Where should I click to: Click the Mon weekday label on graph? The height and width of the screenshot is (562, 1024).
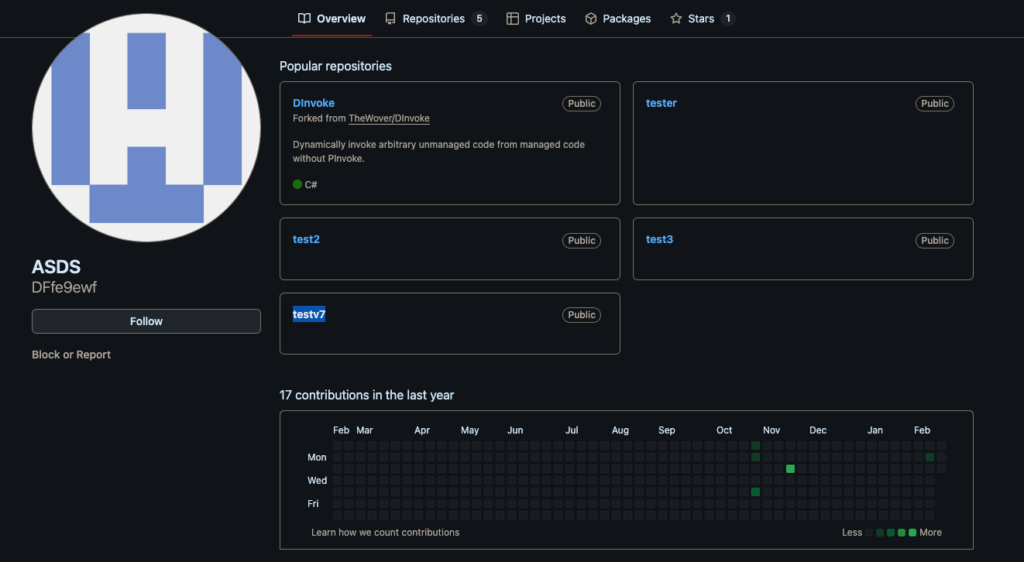tap(317, 458)
